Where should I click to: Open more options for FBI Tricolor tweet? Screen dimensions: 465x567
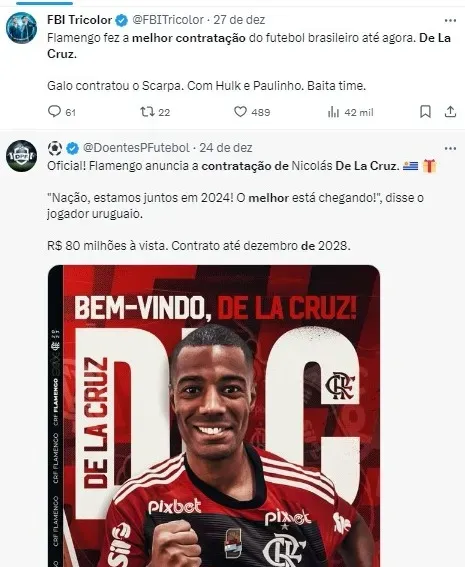450,20
